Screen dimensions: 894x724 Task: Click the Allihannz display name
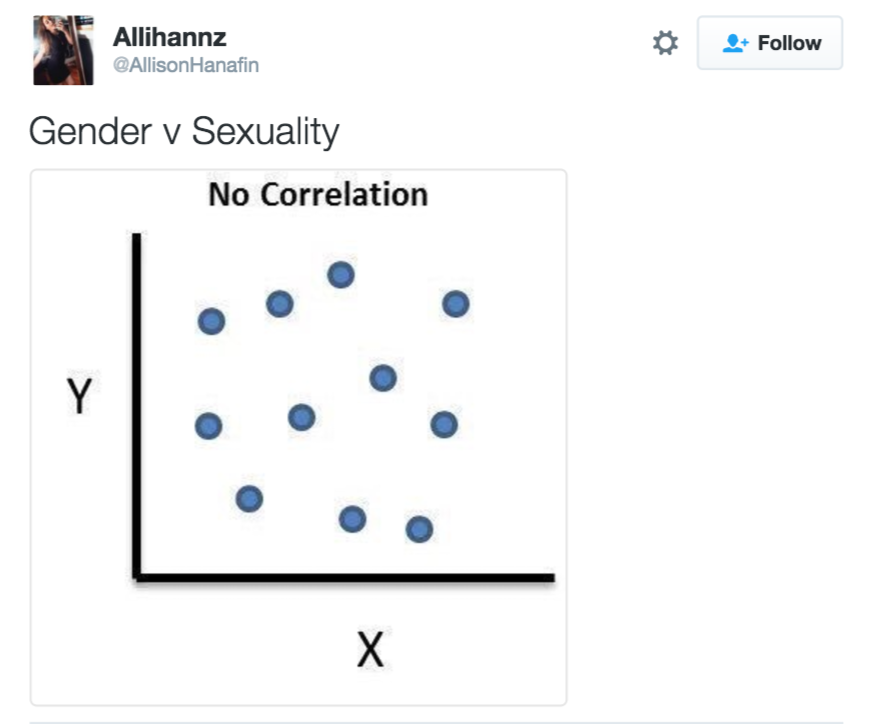(169, 38)
